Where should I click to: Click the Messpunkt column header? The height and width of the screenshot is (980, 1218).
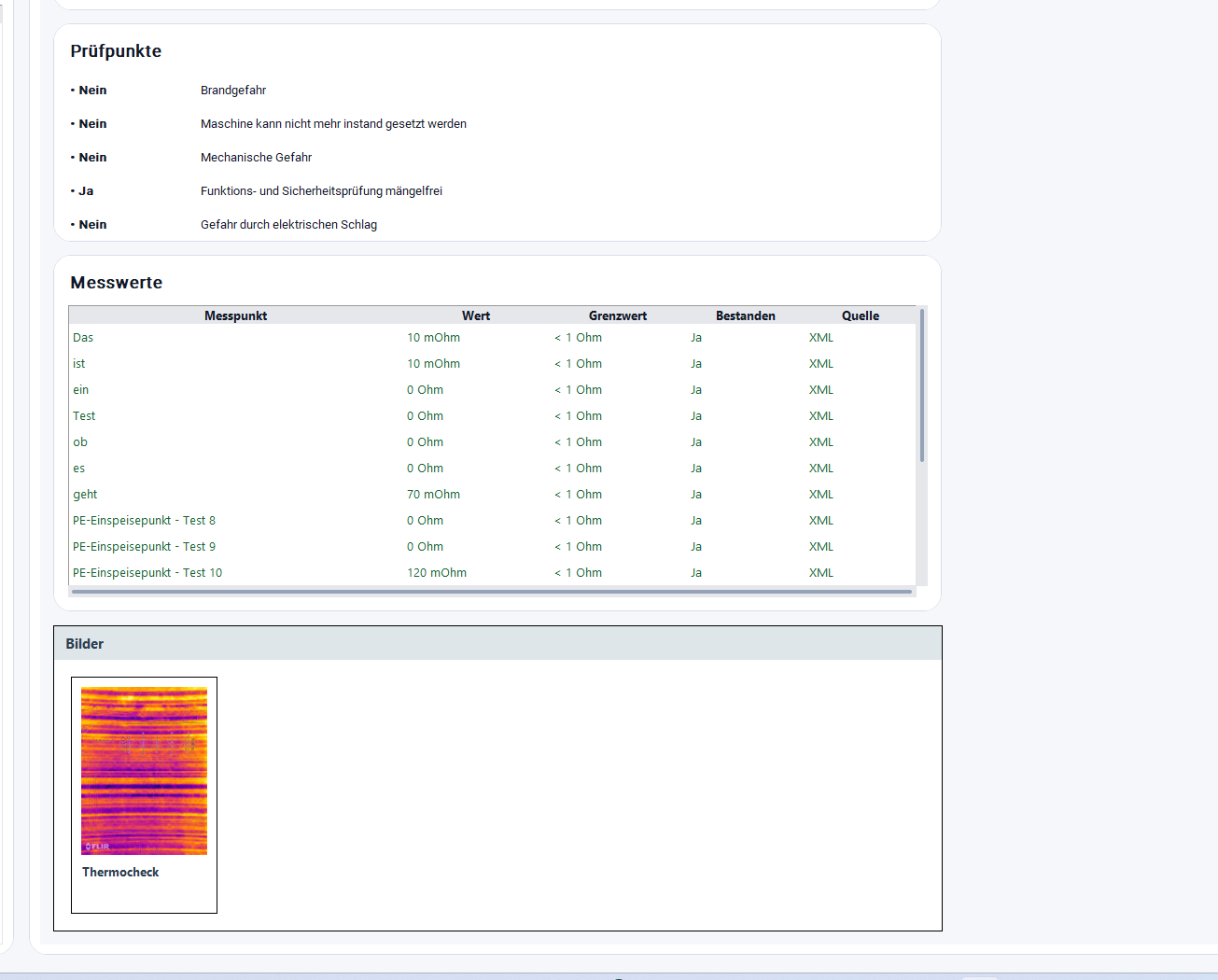(x=235, y=315)
